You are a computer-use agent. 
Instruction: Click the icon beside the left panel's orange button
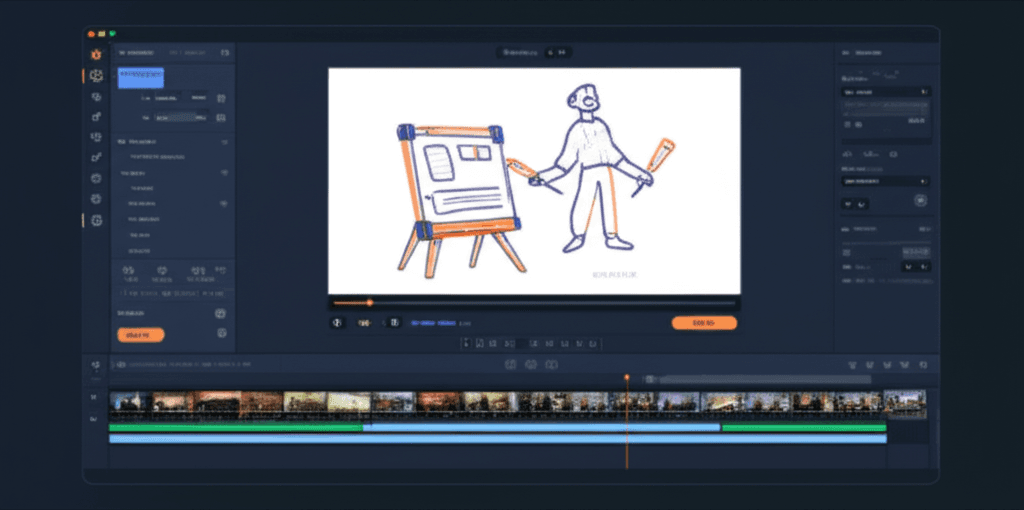(x=221, y=333)
